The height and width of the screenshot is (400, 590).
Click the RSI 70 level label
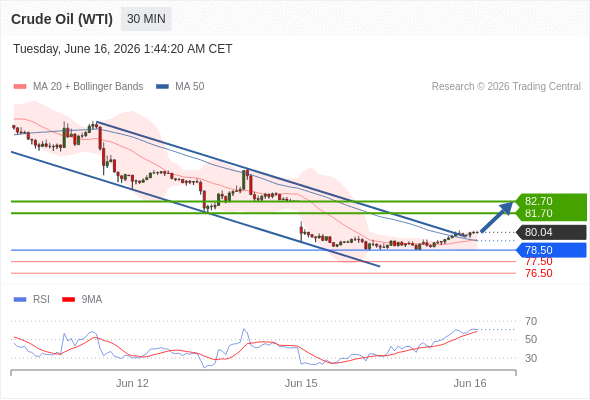coord(531,321)
